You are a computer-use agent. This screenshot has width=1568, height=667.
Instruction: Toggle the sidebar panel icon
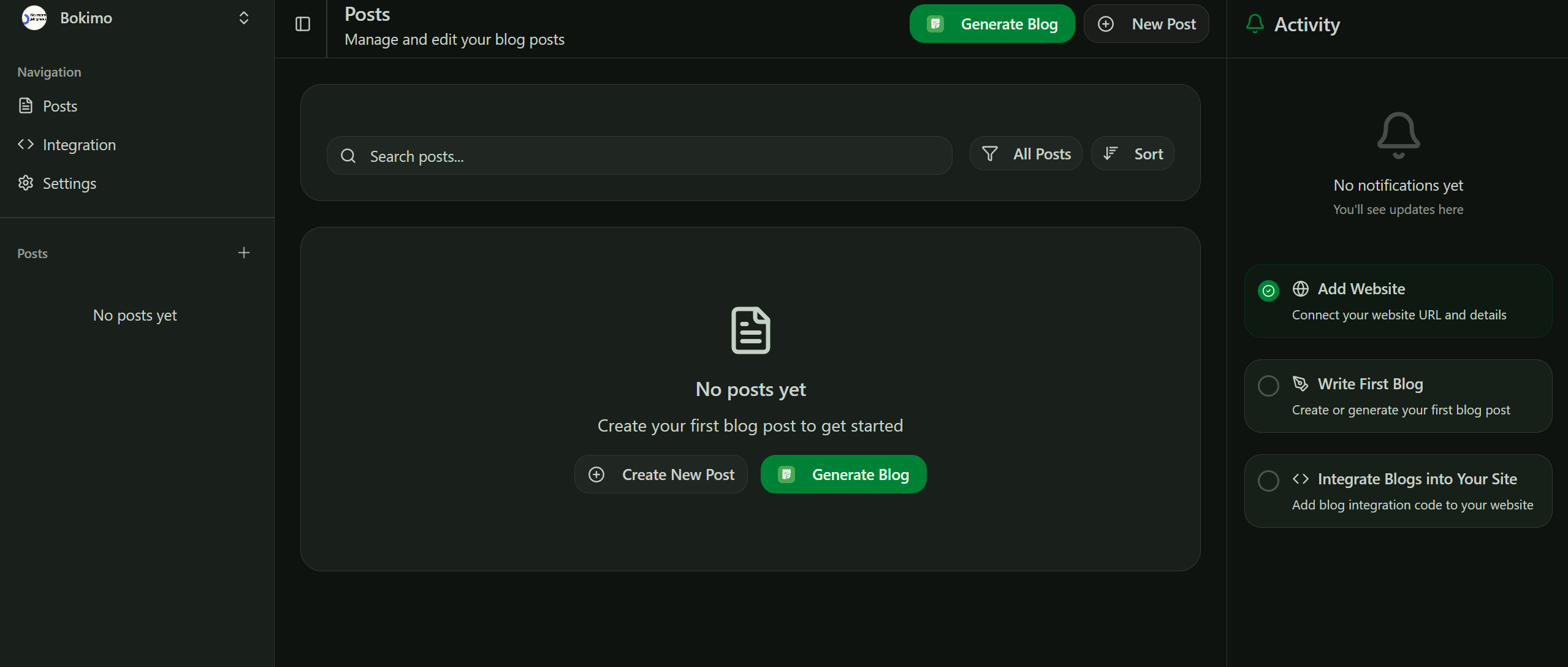(x=303, y=24)
